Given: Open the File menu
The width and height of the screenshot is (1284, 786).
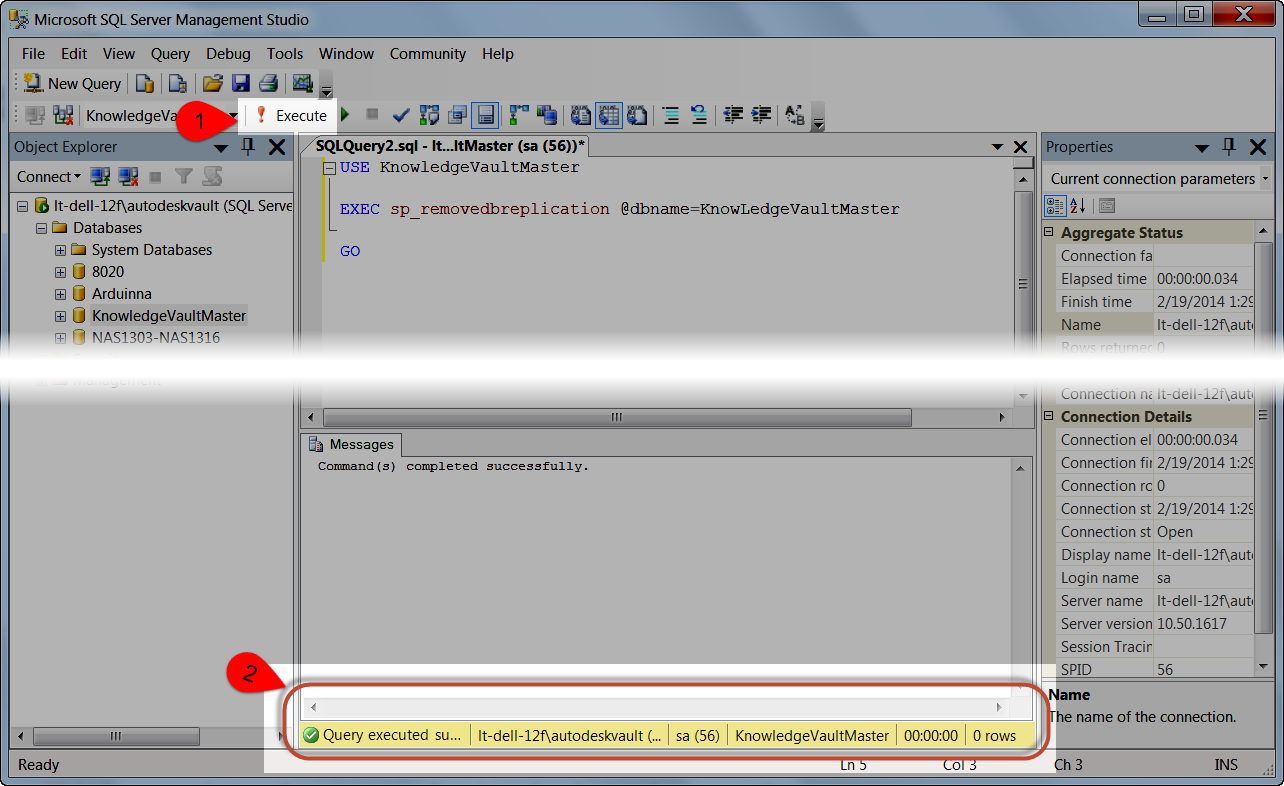Looking at the screenshot, I should (33, 54).
